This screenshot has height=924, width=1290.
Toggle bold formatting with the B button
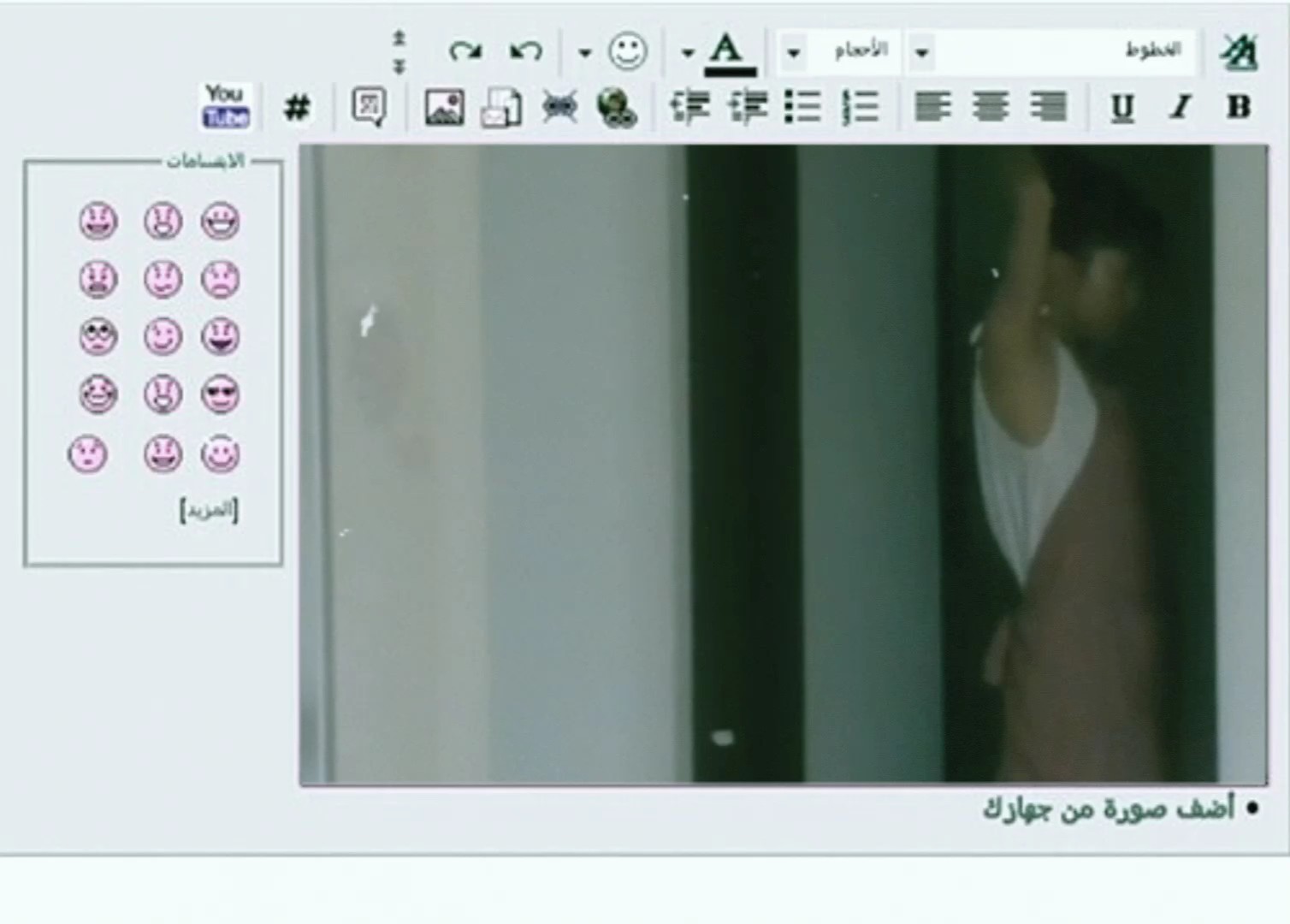(x=1238, y=108)
